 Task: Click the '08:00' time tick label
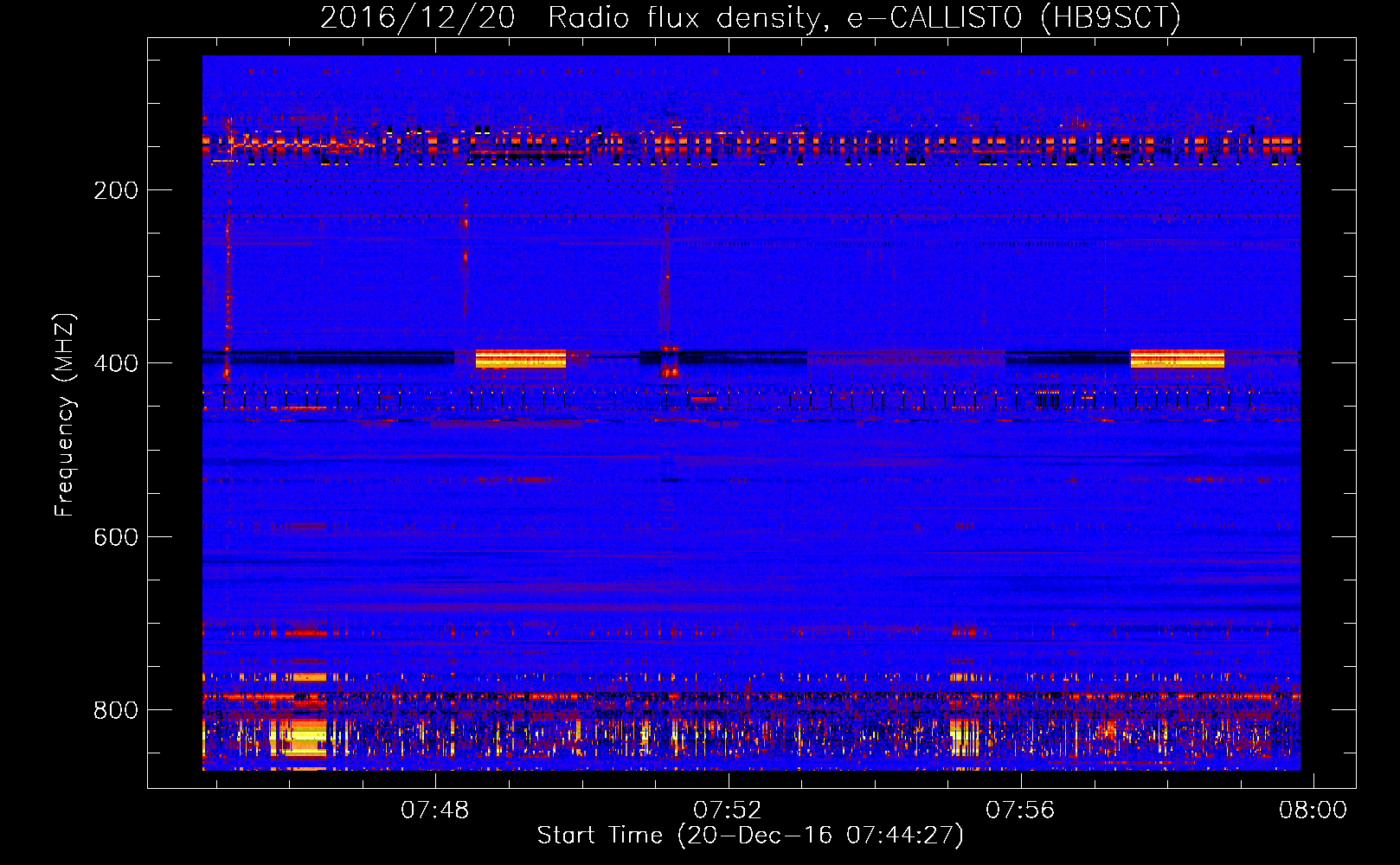click(1313, 810)
